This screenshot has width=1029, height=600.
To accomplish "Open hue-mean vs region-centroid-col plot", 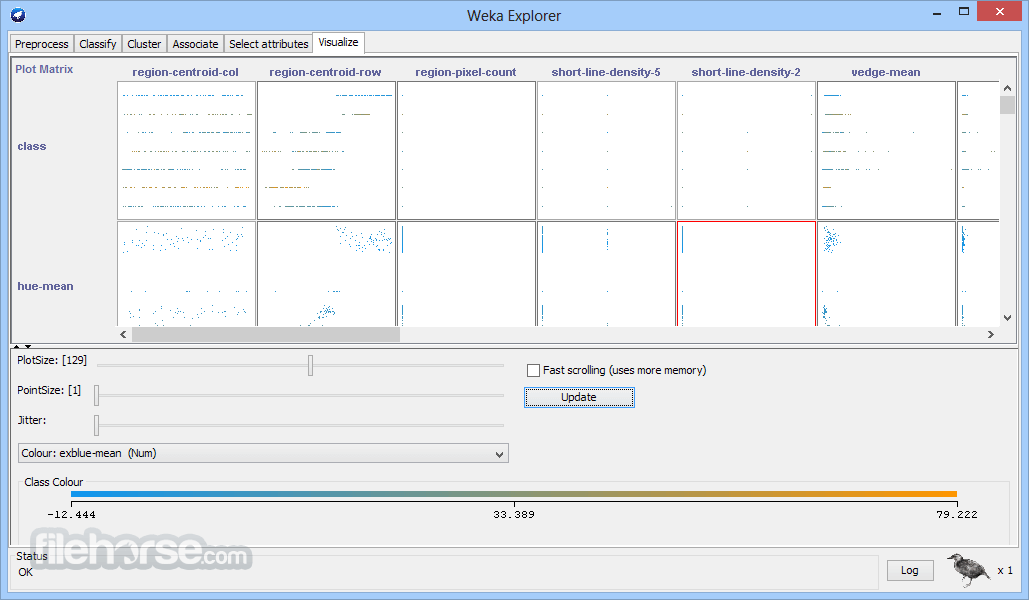I will [186, 274].
